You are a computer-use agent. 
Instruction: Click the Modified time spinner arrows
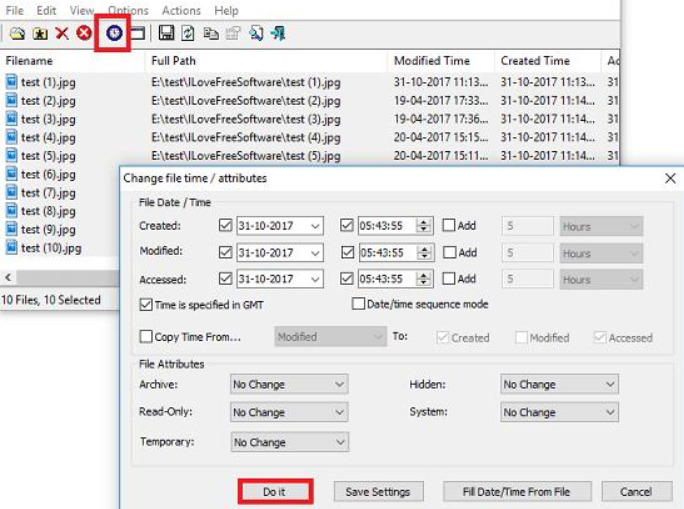424,253
